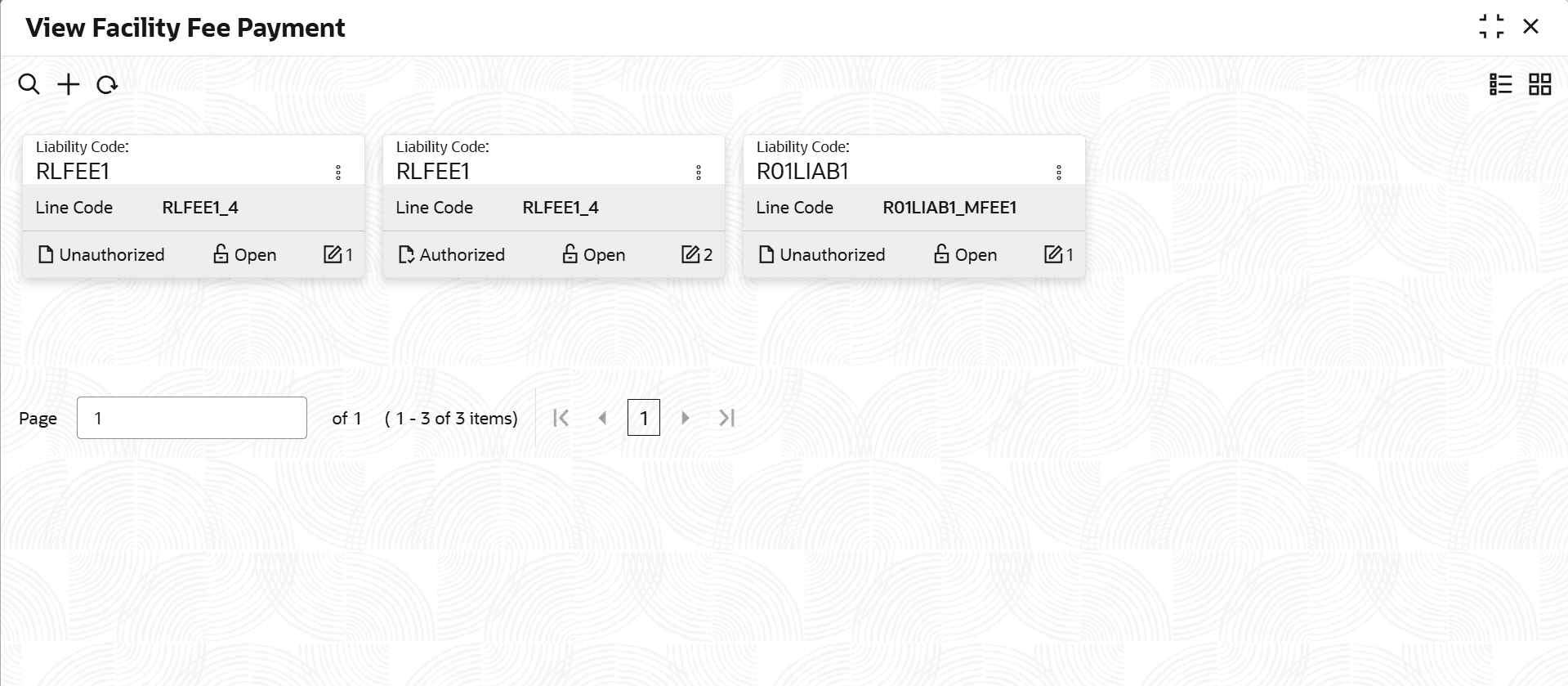The width and height of the screenshot is (1568, 686).
Task: Close the View Facility Fee Payment window
Action: click(1531, 27)
